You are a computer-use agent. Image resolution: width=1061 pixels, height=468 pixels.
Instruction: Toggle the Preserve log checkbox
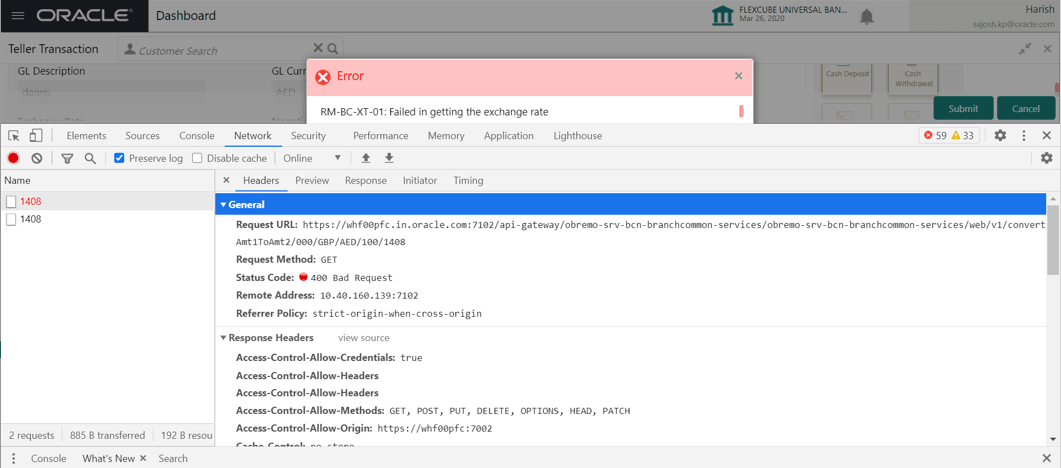119,158
